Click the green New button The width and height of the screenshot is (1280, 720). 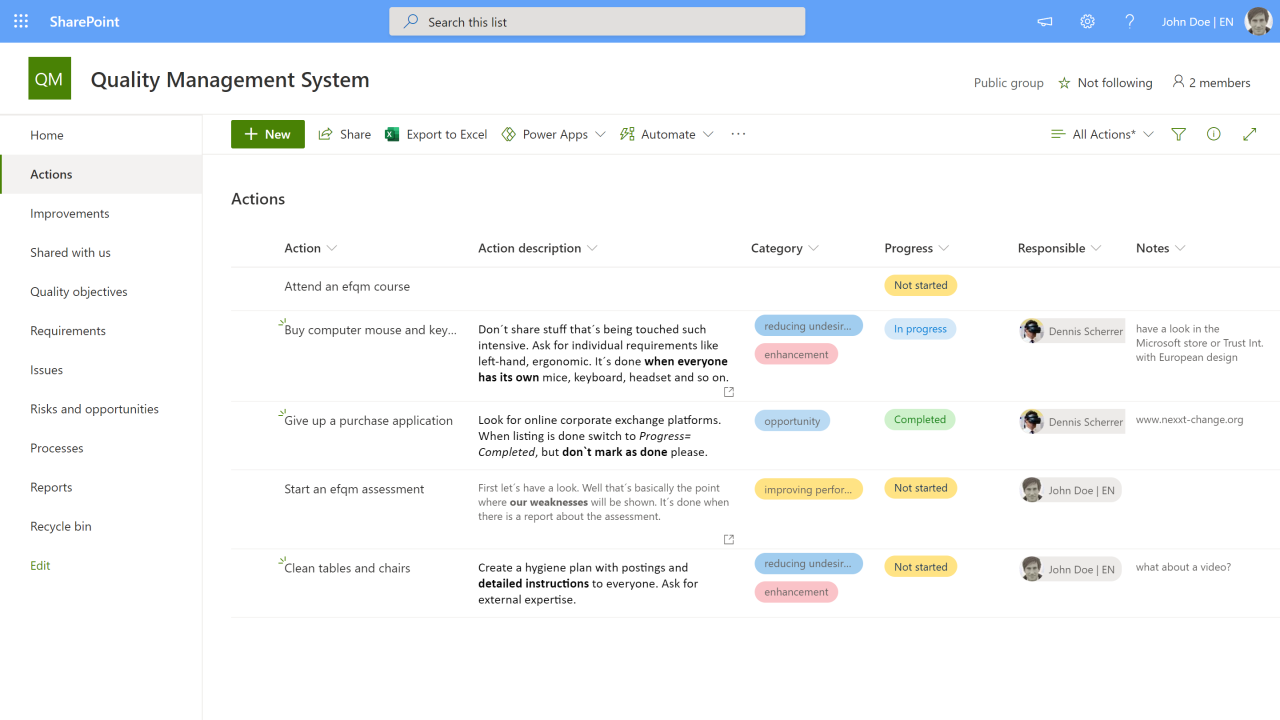[x=267, y=134]
